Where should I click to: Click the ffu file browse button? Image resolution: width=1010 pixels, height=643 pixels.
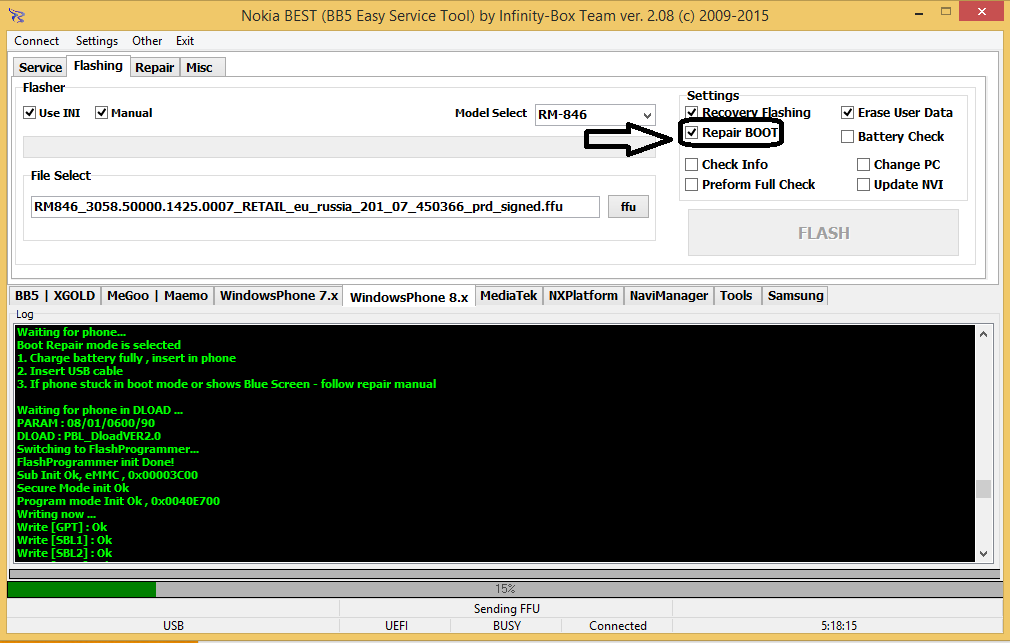pos(628,207)
